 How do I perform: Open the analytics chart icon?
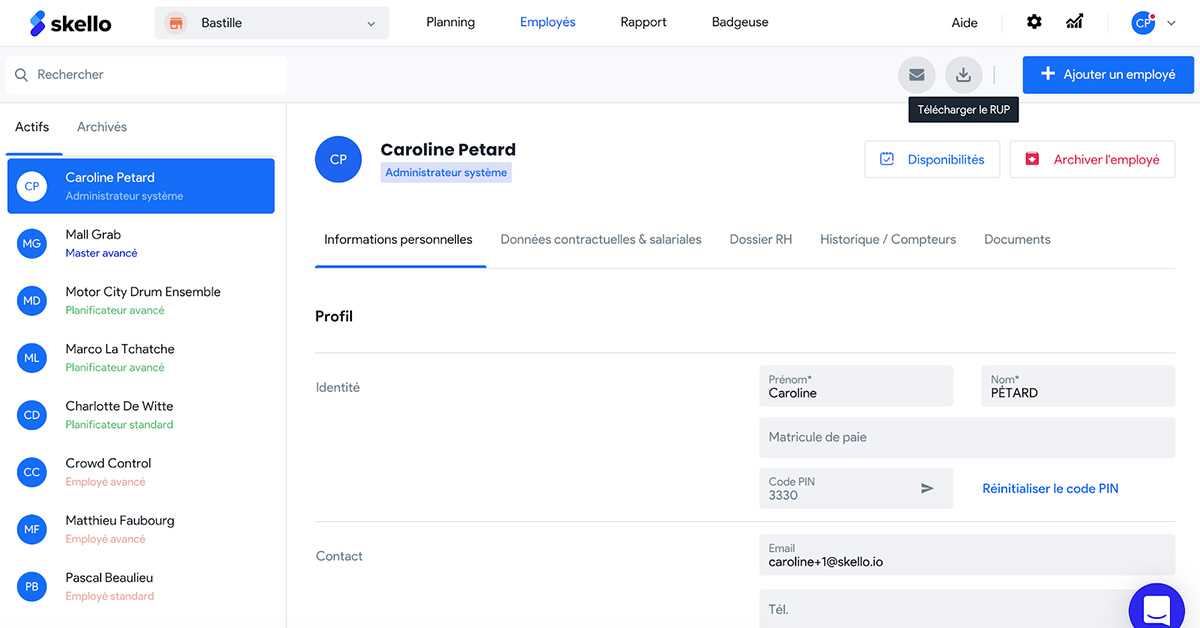(1075, 22)
